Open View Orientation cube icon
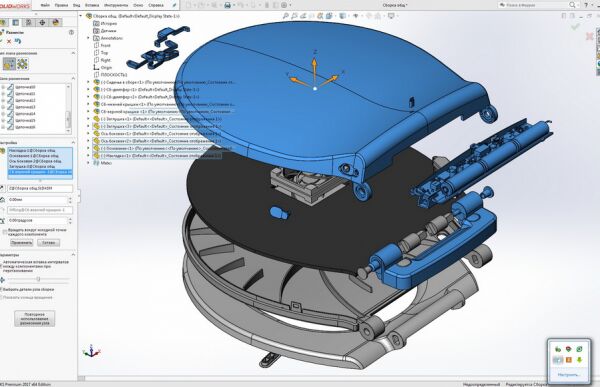 329,16
